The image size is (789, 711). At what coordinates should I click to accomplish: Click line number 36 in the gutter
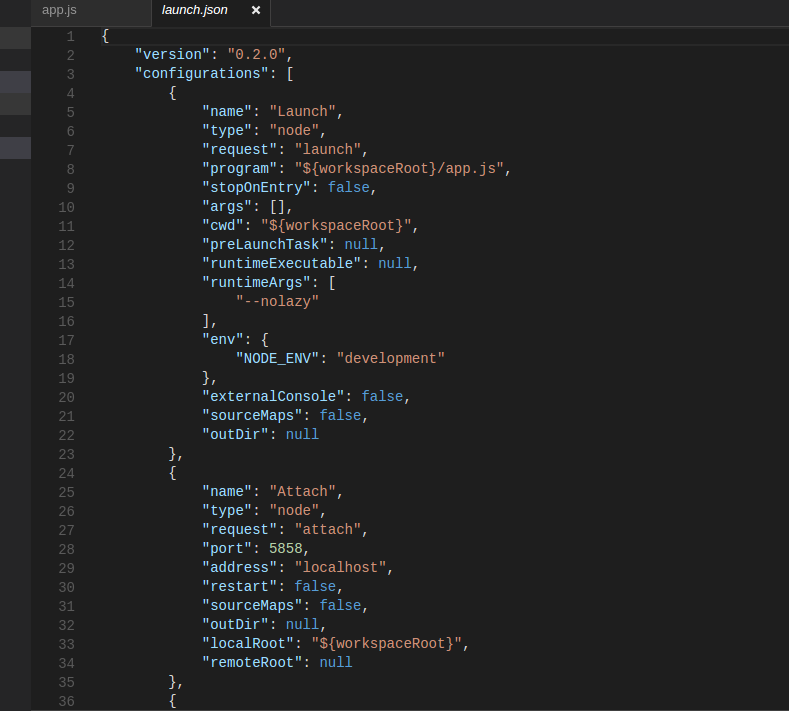coord(66,701)
